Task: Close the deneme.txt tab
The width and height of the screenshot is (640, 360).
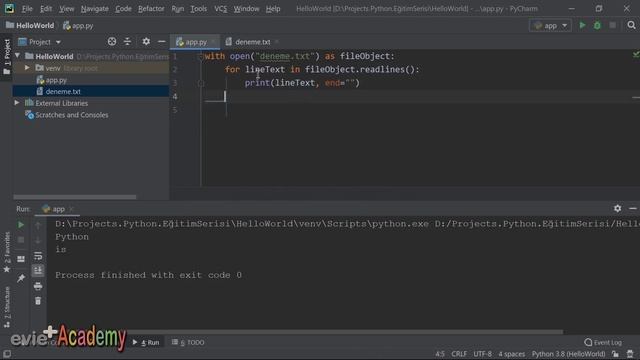Action: (x=277, y=42)
